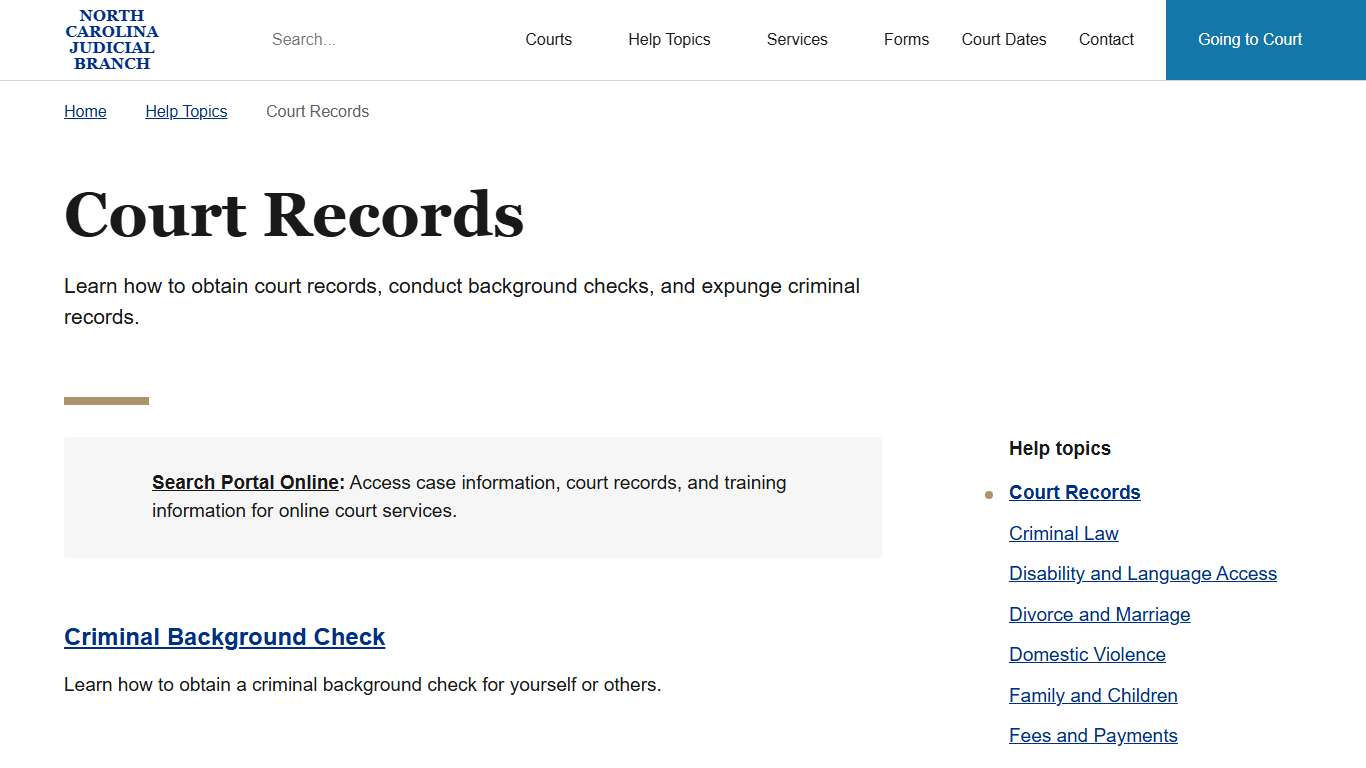Image resolution: width=1366 pixels, height=768 pixels.
Task: Open the Divorce and Marriage topic
Action: 1099,614
